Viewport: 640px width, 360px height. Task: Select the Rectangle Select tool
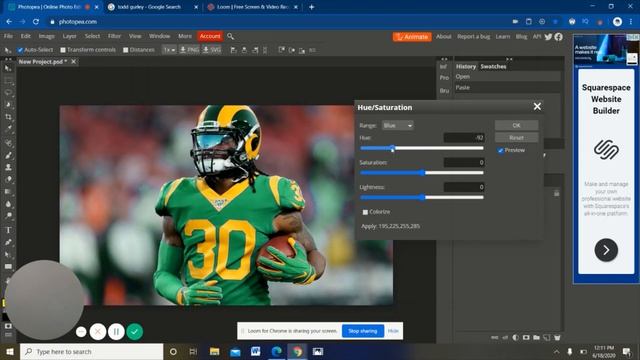click(x=8, y=80)
